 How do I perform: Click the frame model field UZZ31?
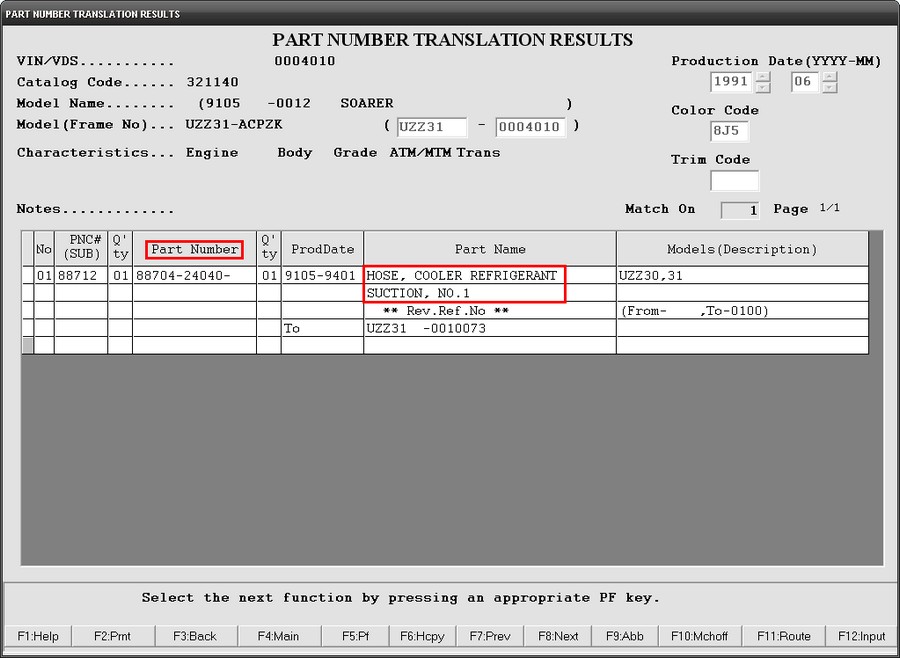click(x=431, y=127)
